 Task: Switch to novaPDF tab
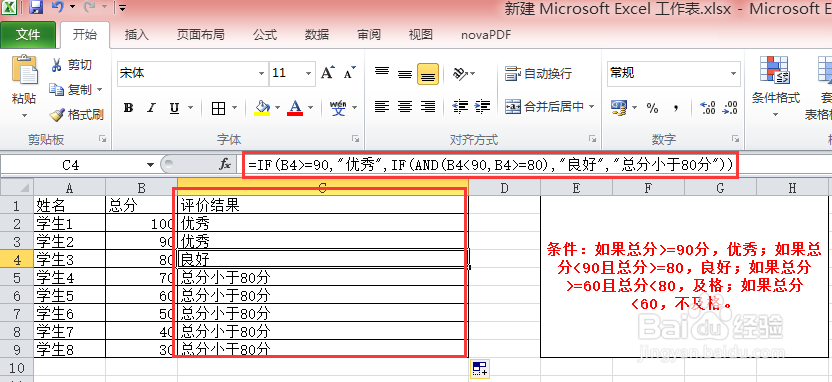[486, 35]
